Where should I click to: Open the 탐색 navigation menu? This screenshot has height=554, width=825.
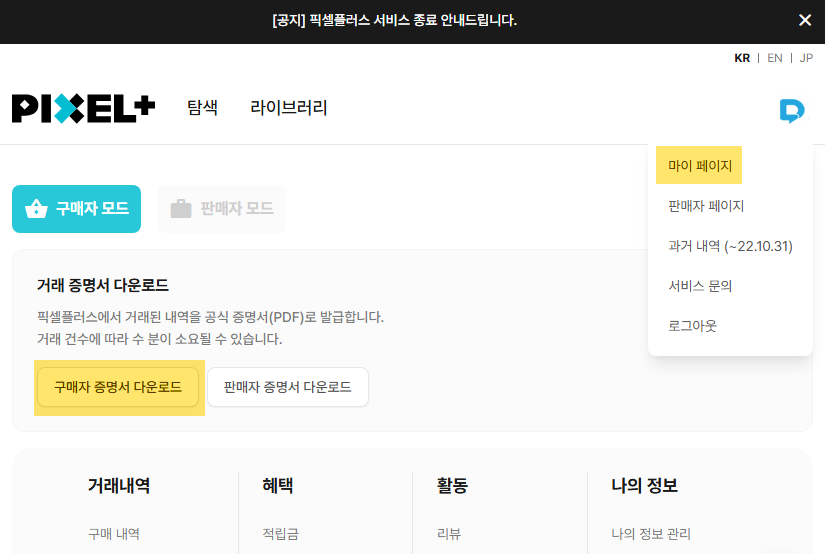[x=203, y=108]
